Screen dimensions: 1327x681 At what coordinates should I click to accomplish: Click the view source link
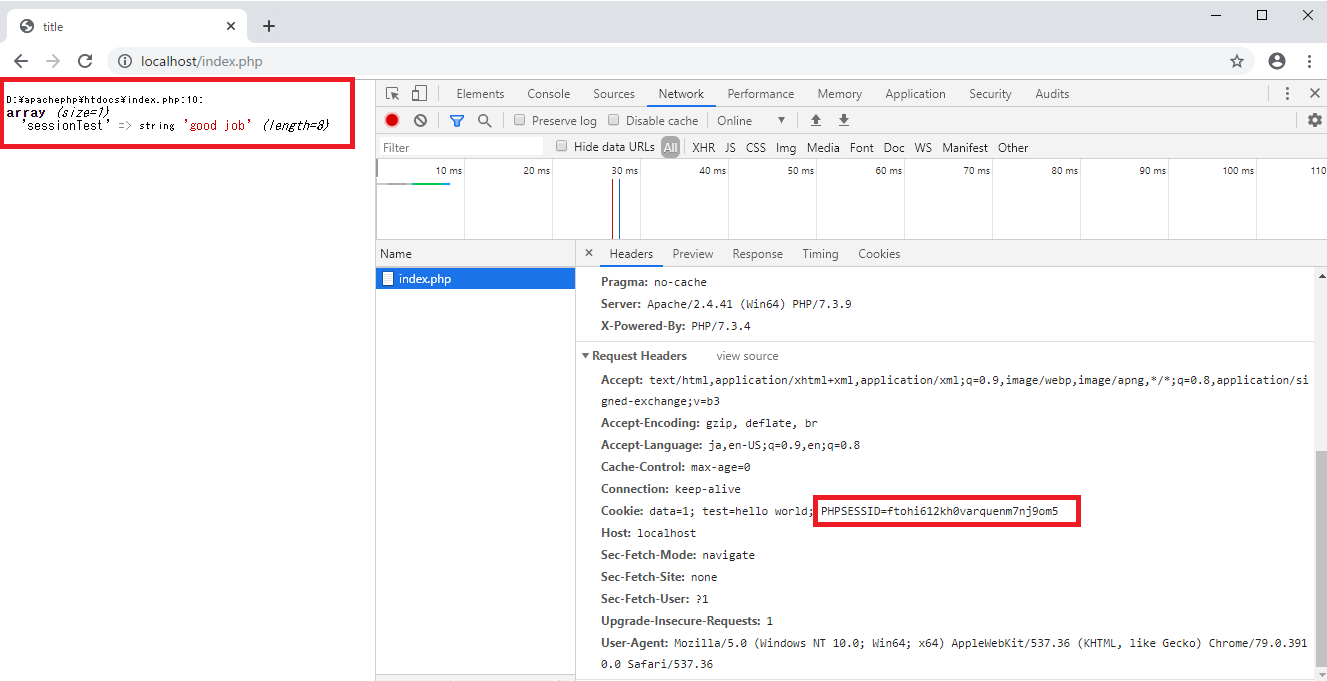pos(747,356)
